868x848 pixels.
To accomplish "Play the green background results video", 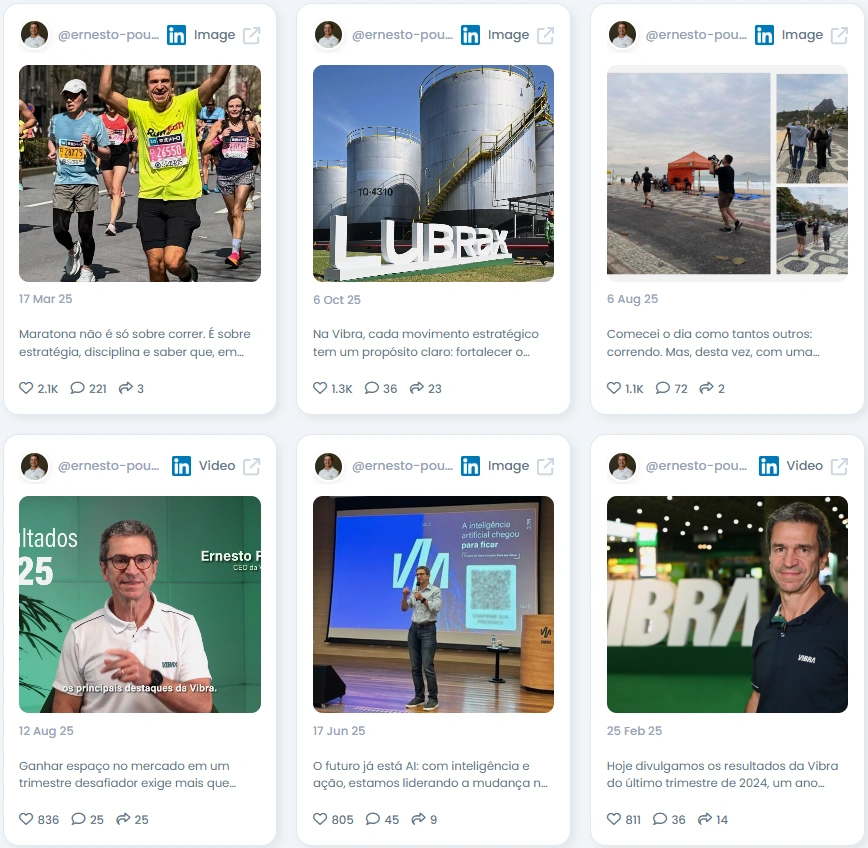I will (x=140, y=604).
